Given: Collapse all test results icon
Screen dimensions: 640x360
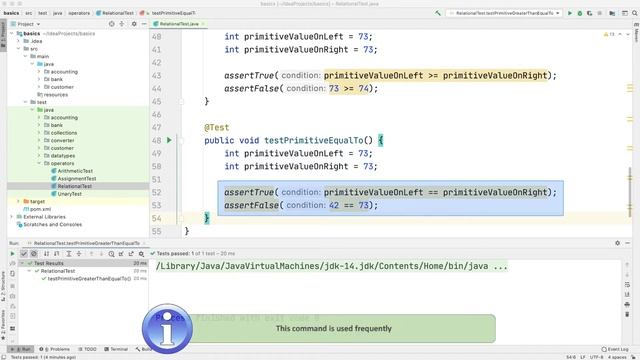Looking at the screenshot, I should point(79,253).
